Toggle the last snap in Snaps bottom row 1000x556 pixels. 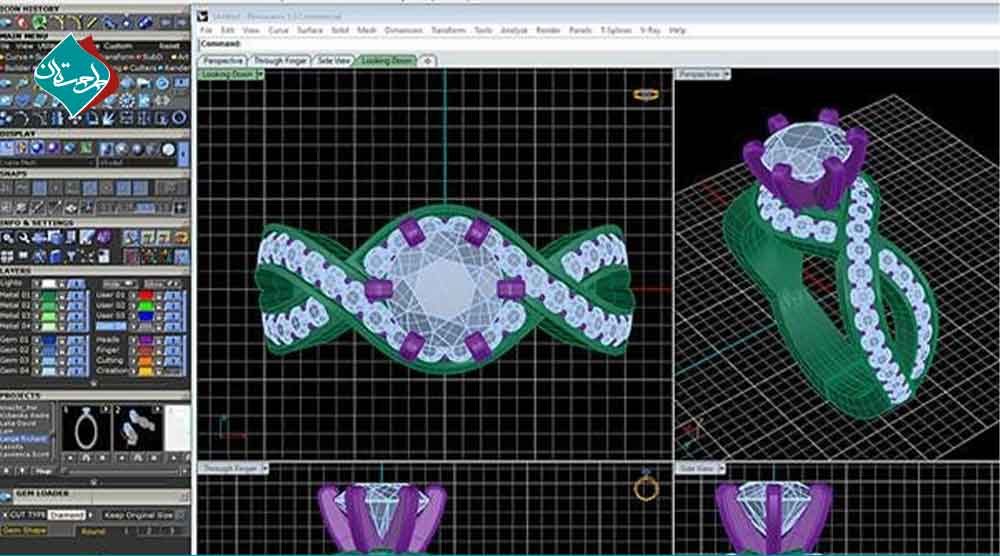[180, 207]
